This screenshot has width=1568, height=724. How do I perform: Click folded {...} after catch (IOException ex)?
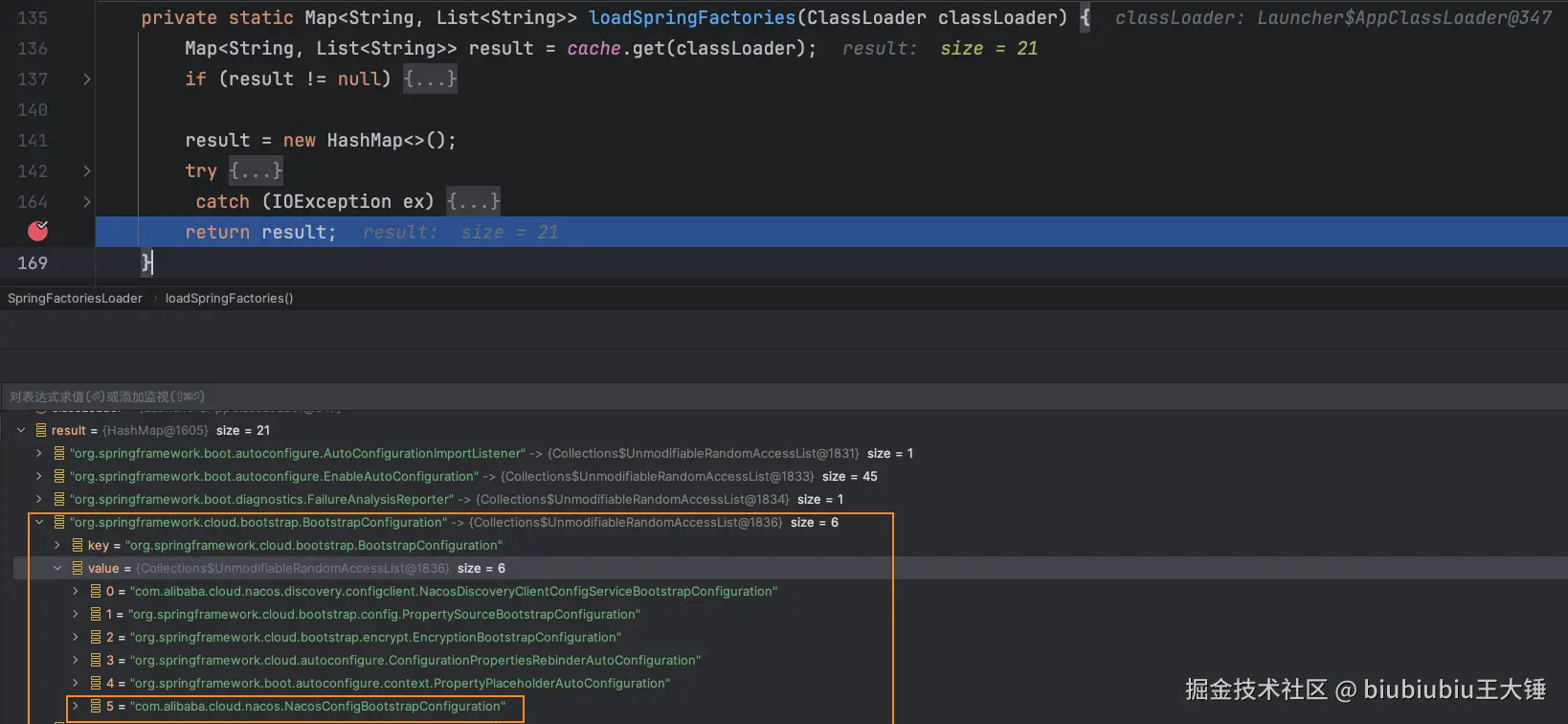click(x=473, y=201)
